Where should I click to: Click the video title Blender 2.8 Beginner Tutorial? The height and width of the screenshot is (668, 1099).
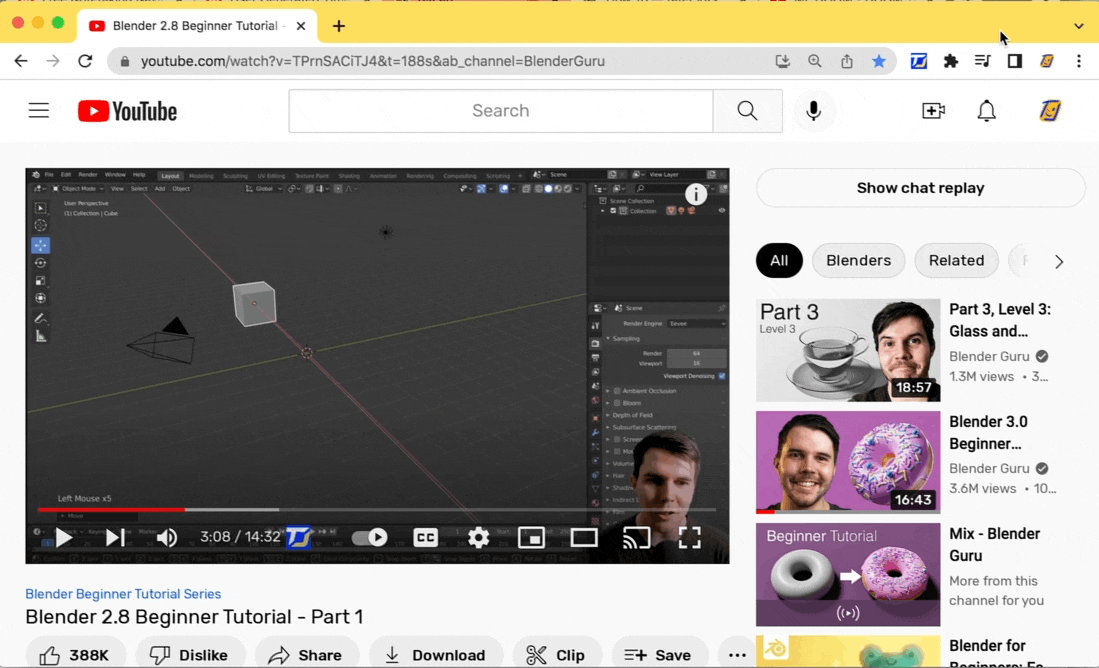click(194, 617)
